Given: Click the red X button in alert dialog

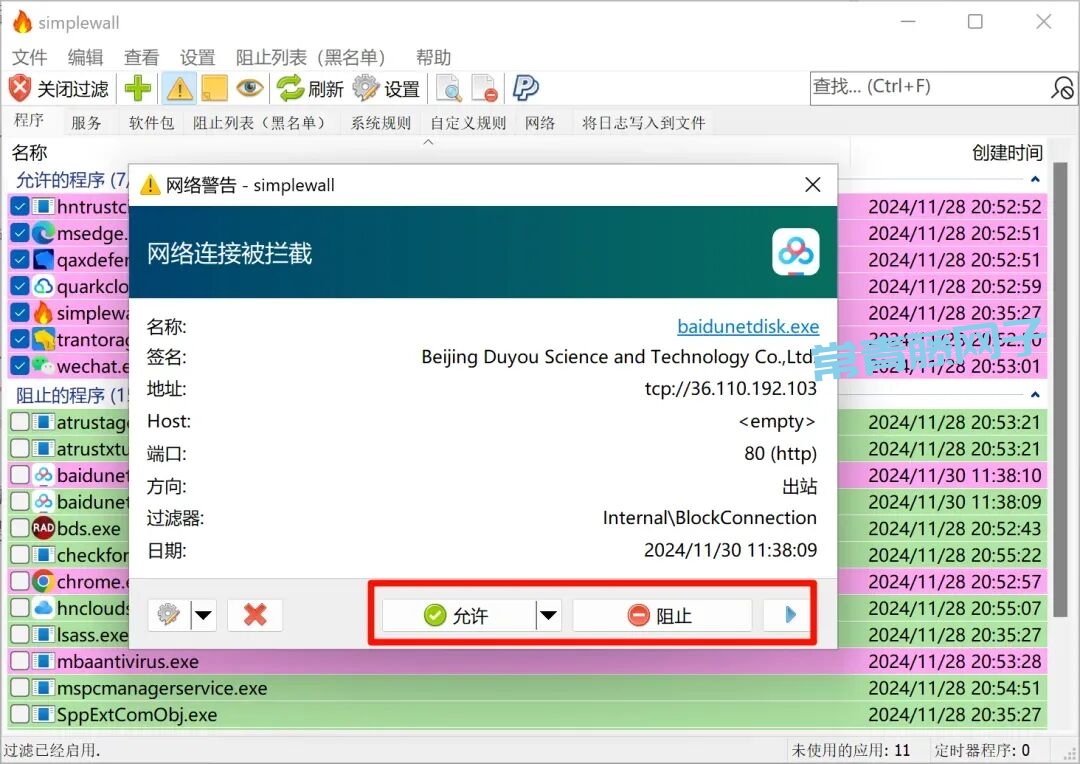Looking at the screenshot, I should [255, 615].
